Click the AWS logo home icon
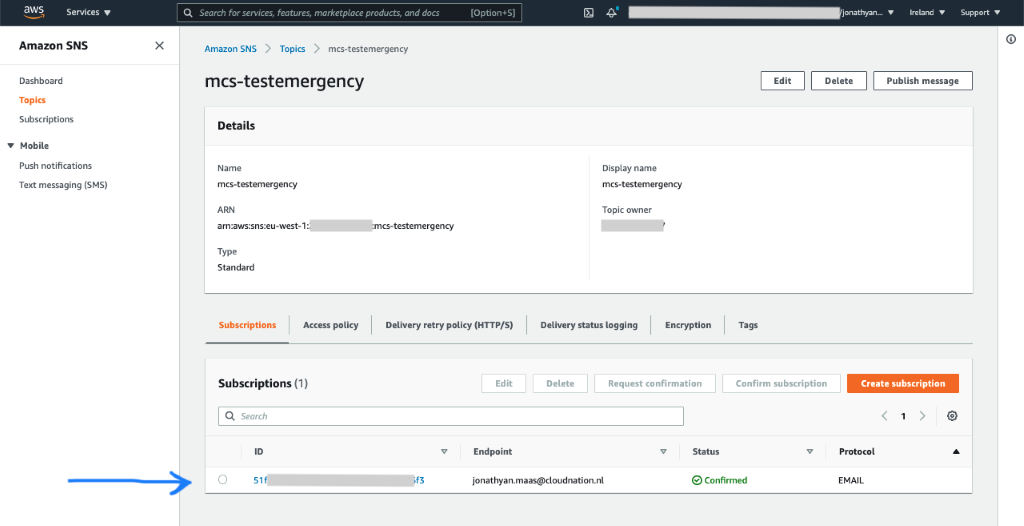 tap(35, 12)
